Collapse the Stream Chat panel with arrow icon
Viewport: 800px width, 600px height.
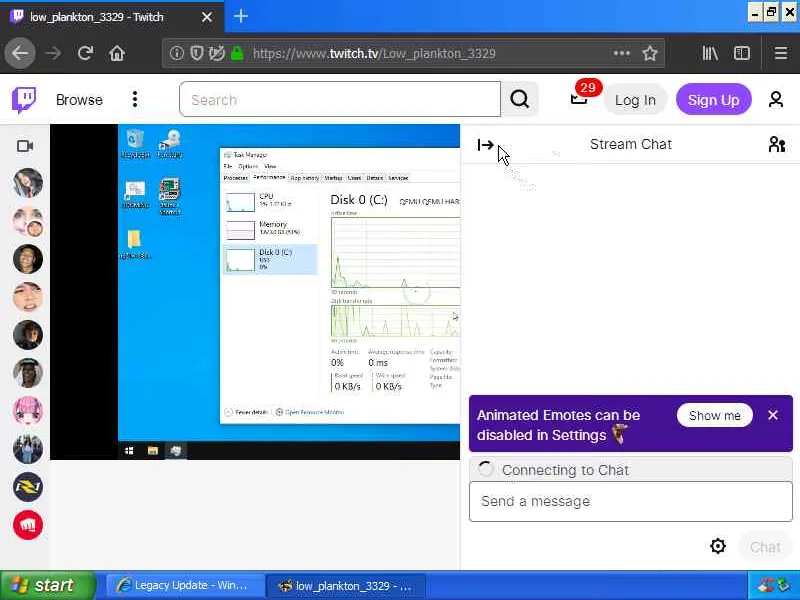point(485,145)
